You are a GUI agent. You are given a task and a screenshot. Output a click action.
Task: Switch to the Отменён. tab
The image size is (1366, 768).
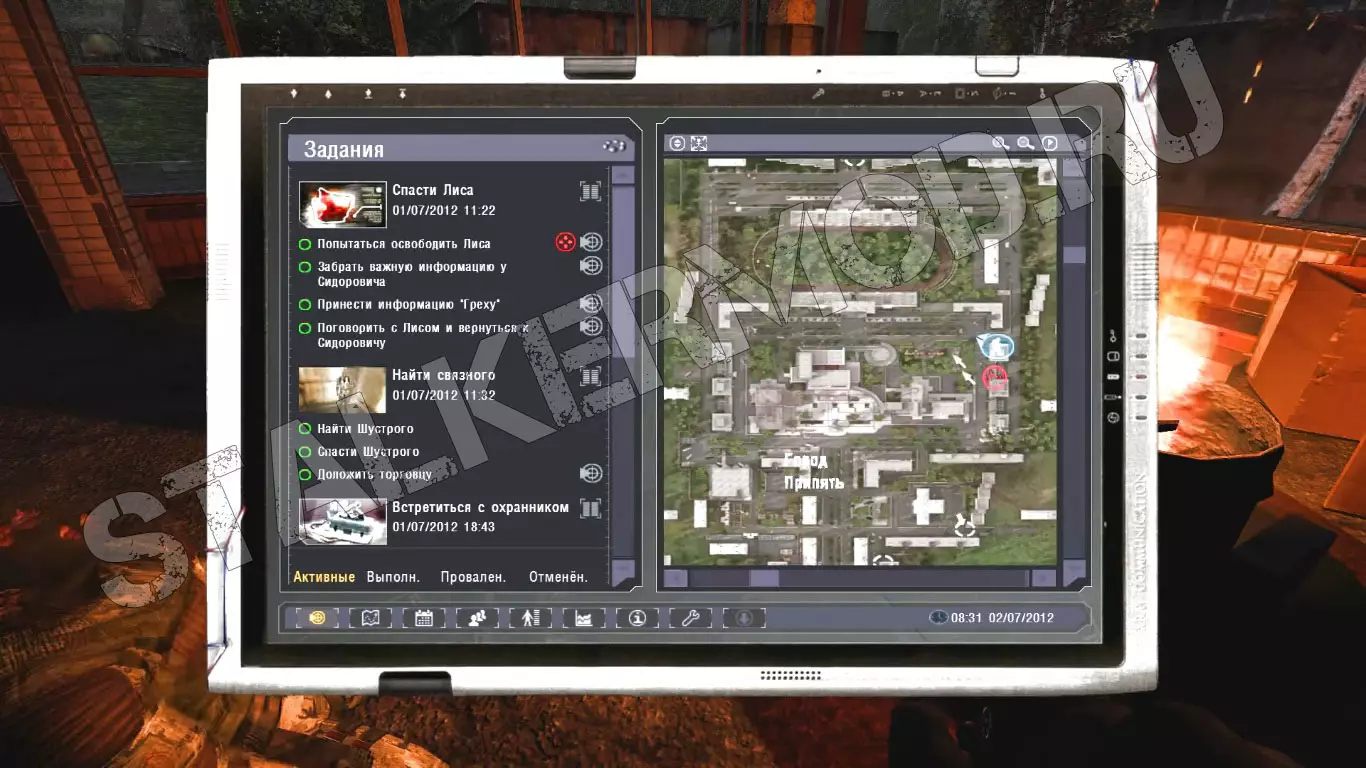(x=557, y=577)
